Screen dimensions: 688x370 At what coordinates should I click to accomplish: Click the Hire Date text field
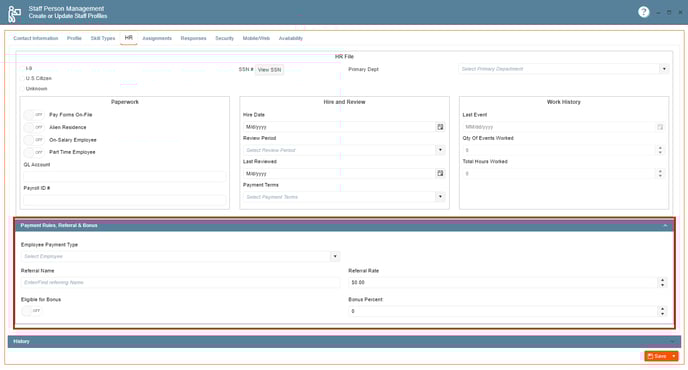tap(339, 127)
